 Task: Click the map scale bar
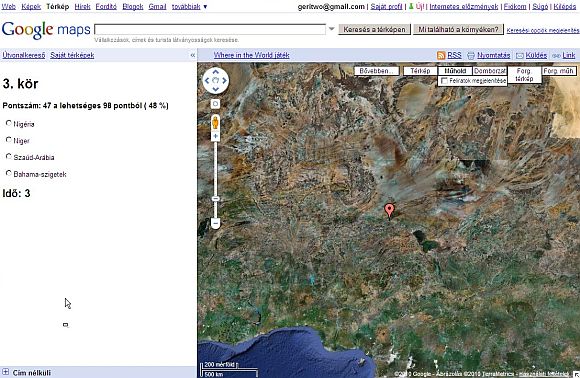coord(229,369)
